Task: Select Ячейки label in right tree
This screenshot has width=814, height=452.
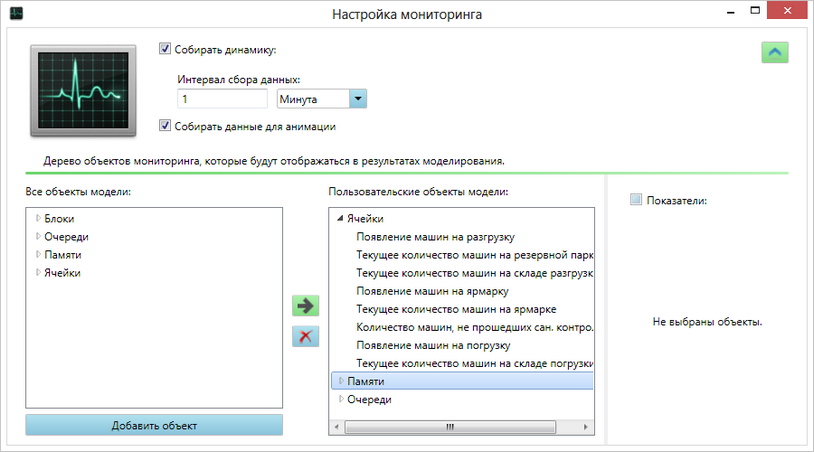Action: (x=365, y=218)
